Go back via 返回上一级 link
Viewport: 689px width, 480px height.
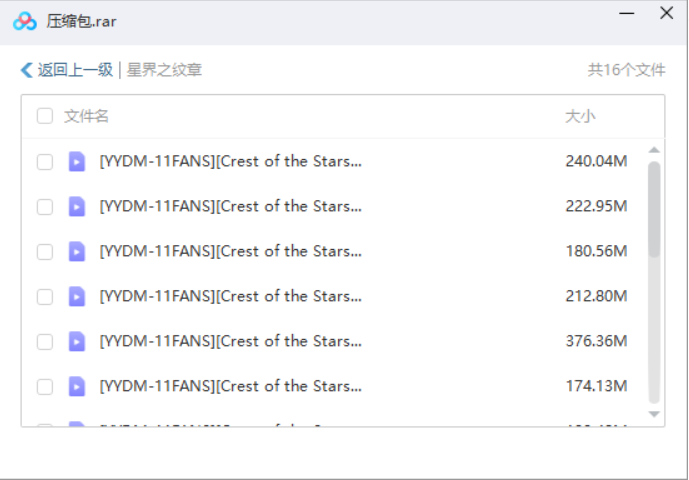pos(75,70)
